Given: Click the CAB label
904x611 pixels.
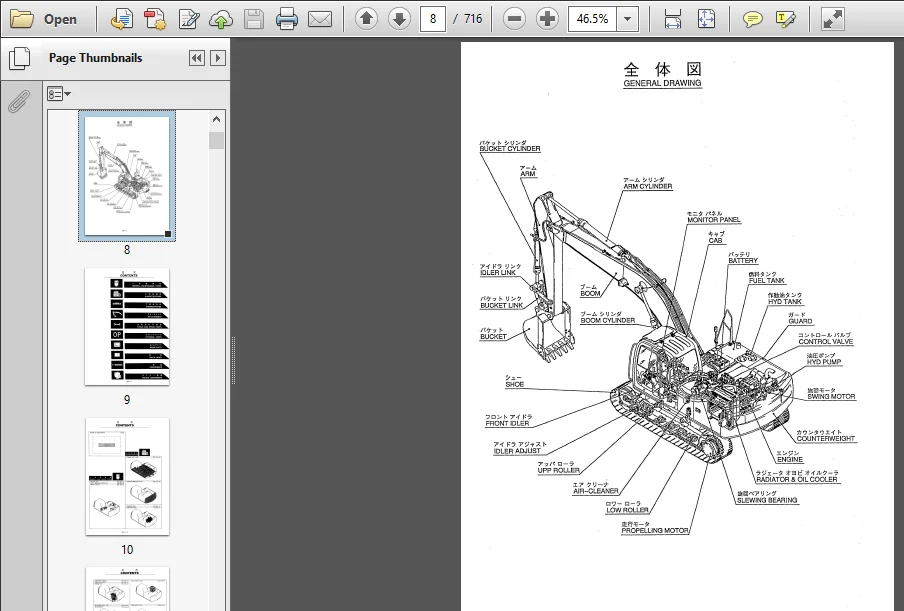Looking at the screenshot, I should point(715,240).
